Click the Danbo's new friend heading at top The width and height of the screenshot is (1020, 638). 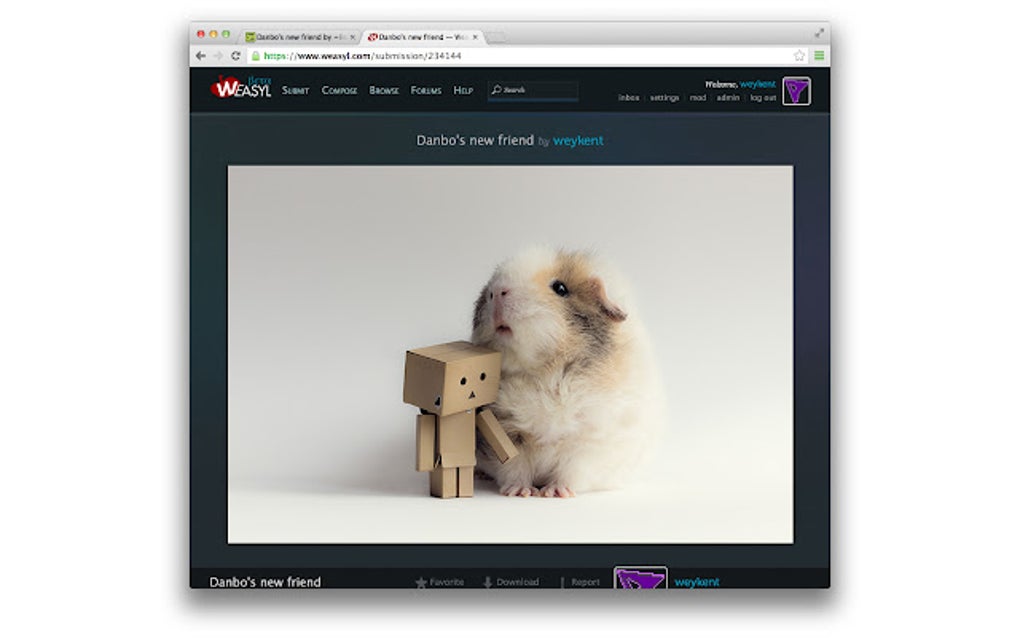[x=475, y=140]
